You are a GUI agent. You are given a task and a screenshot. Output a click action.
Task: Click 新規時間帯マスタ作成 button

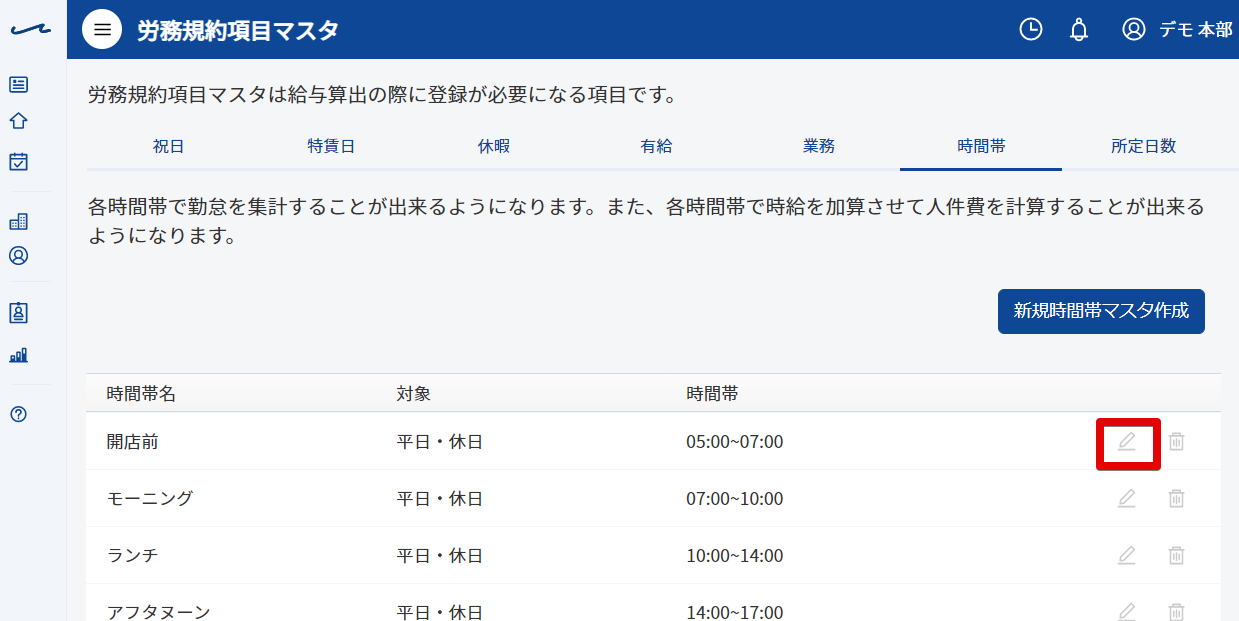pyautogui.click(x=1101, y=311)
